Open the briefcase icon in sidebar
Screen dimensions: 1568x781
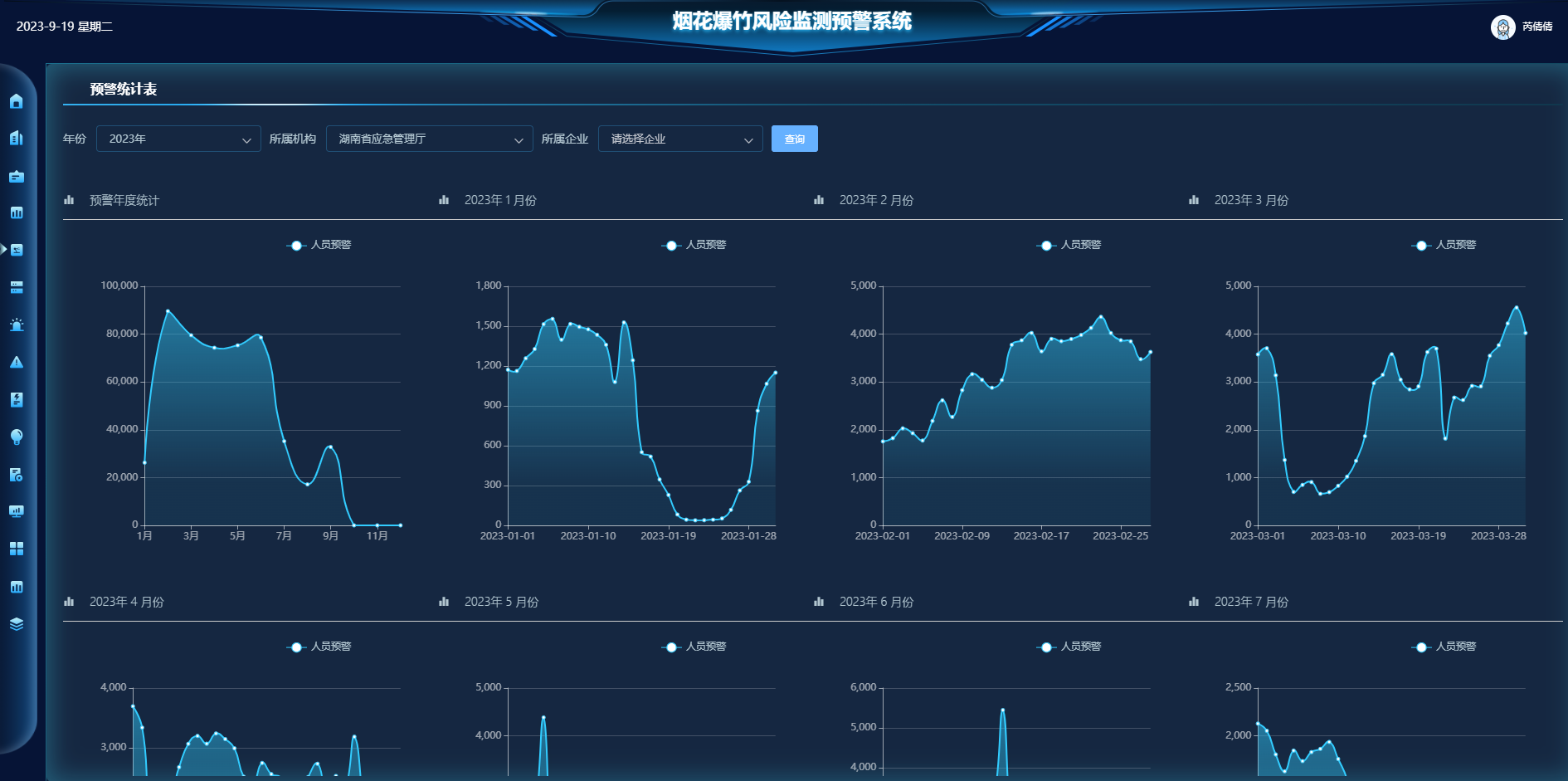tap(17, 176)
